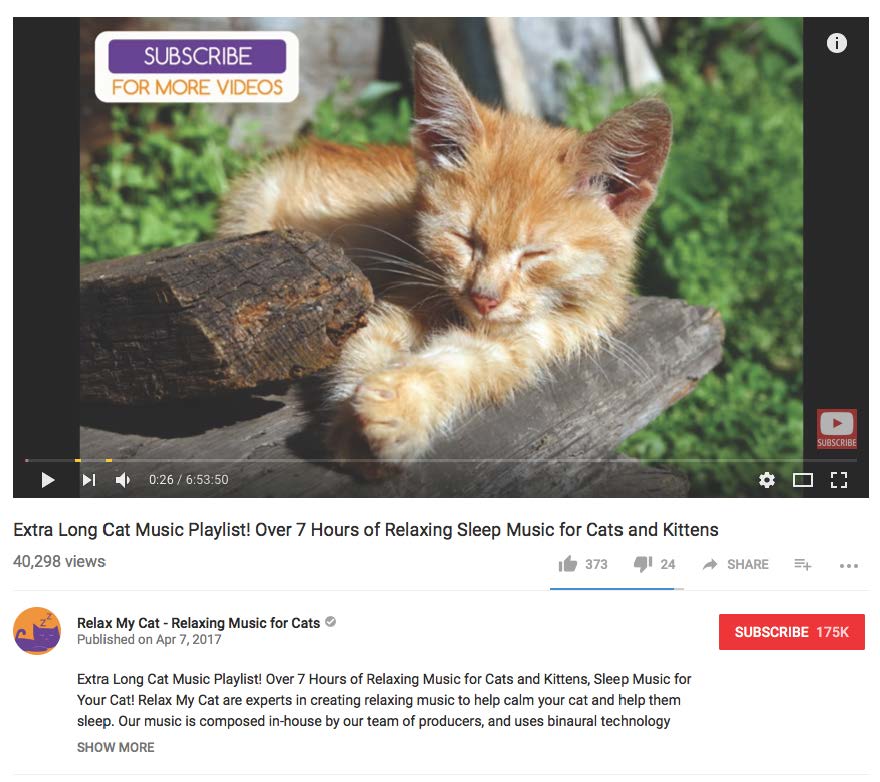
Task: Open the info card icon
Action: [836, 43]
